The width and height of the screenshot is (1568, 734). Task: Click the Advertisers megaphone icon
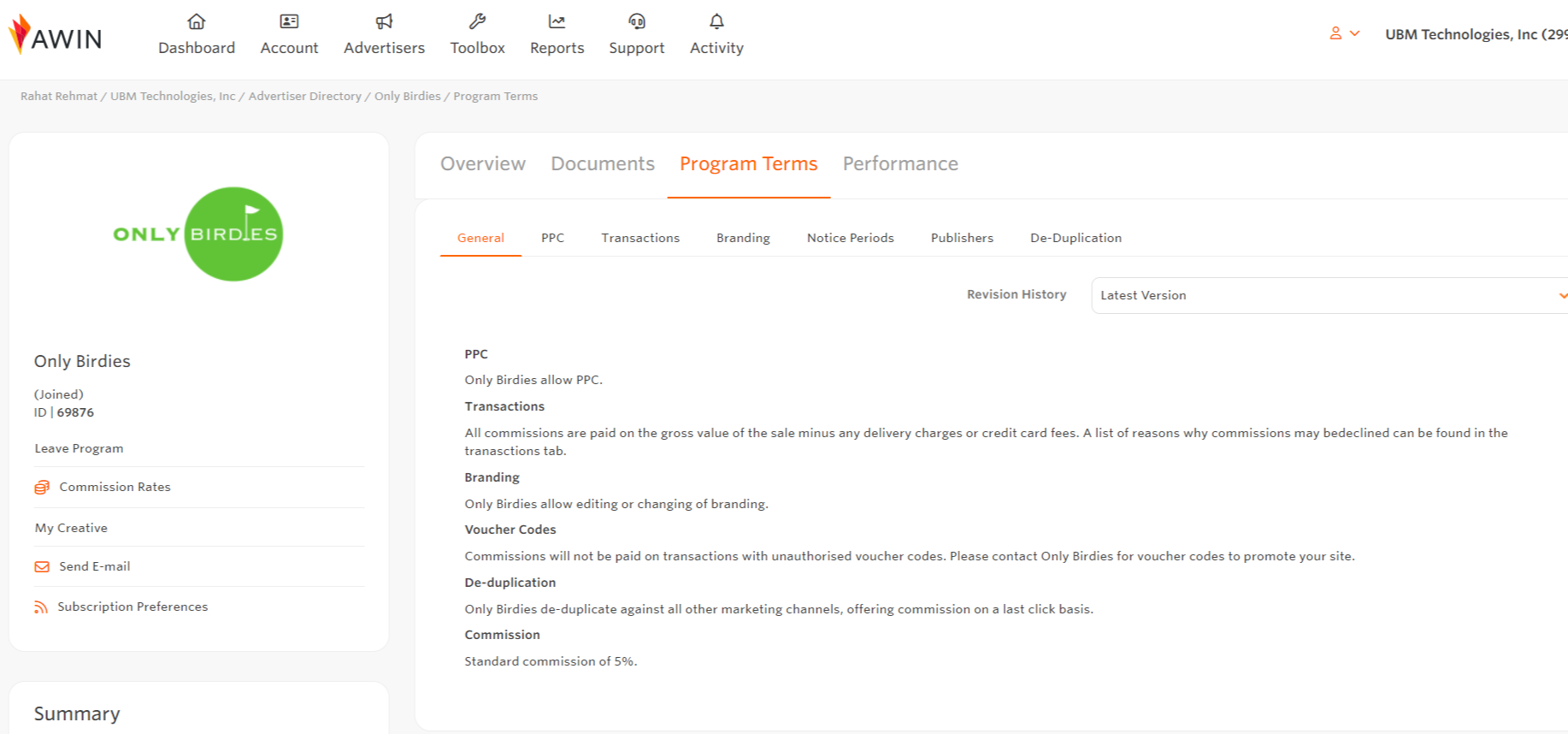[384, 21]
